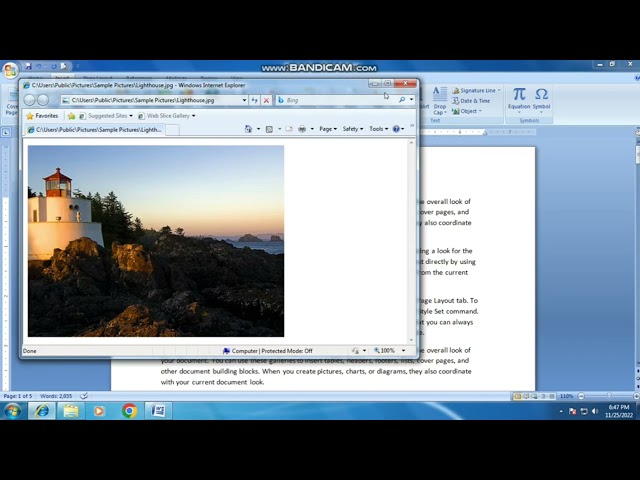The width and height of the screenshot is (640, 480).
Task: Open Windows Media Player from the taskbar
Action: [x=99, y=411]
